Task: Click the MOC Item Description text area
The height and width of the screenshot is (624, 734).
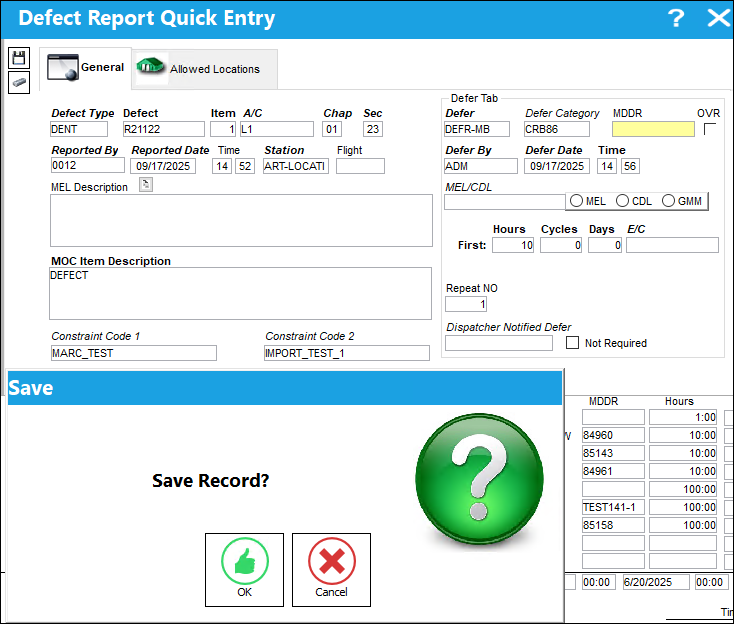Action: coord(240,294)
